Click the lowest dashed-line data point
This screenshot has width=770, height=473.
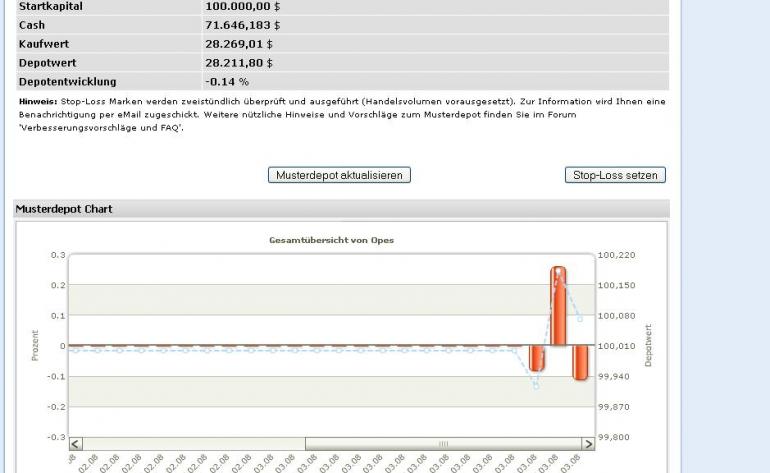tap(536, 386)
